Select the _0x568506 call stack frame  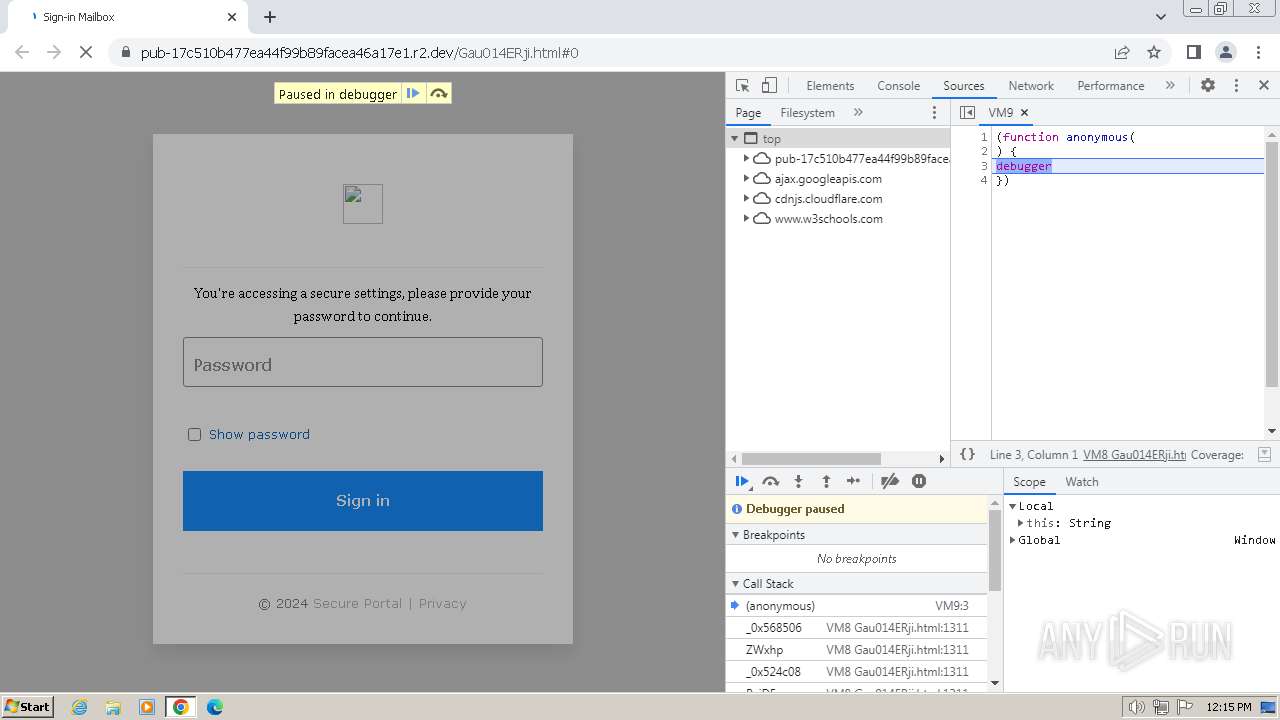(856, 628)
